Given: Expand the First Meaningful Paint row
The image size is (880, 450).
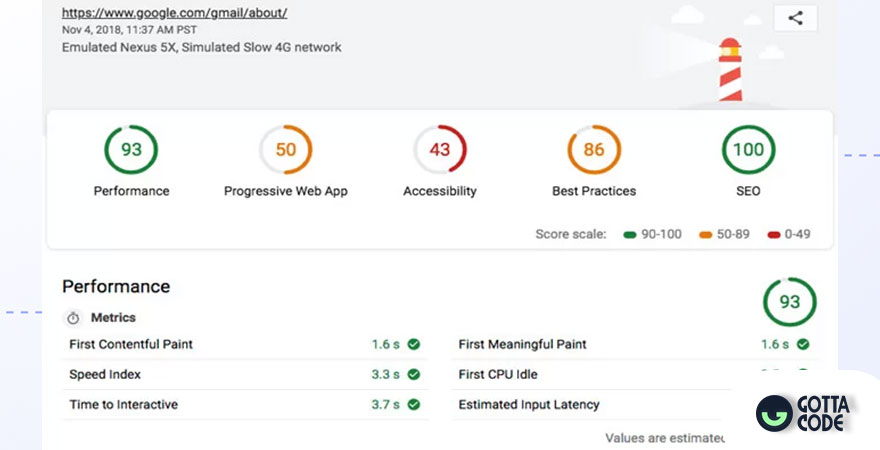Looking at the screenshot, I should (x=635, y=345).
